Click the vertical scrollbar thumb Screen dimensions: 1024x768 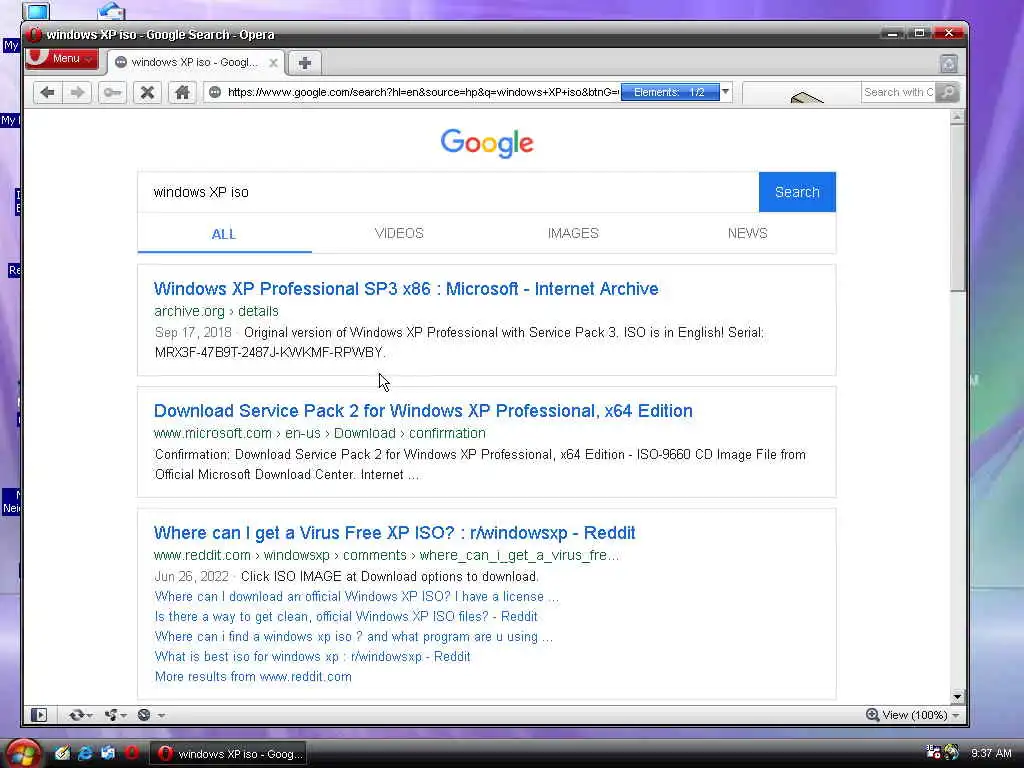(957, 208)
